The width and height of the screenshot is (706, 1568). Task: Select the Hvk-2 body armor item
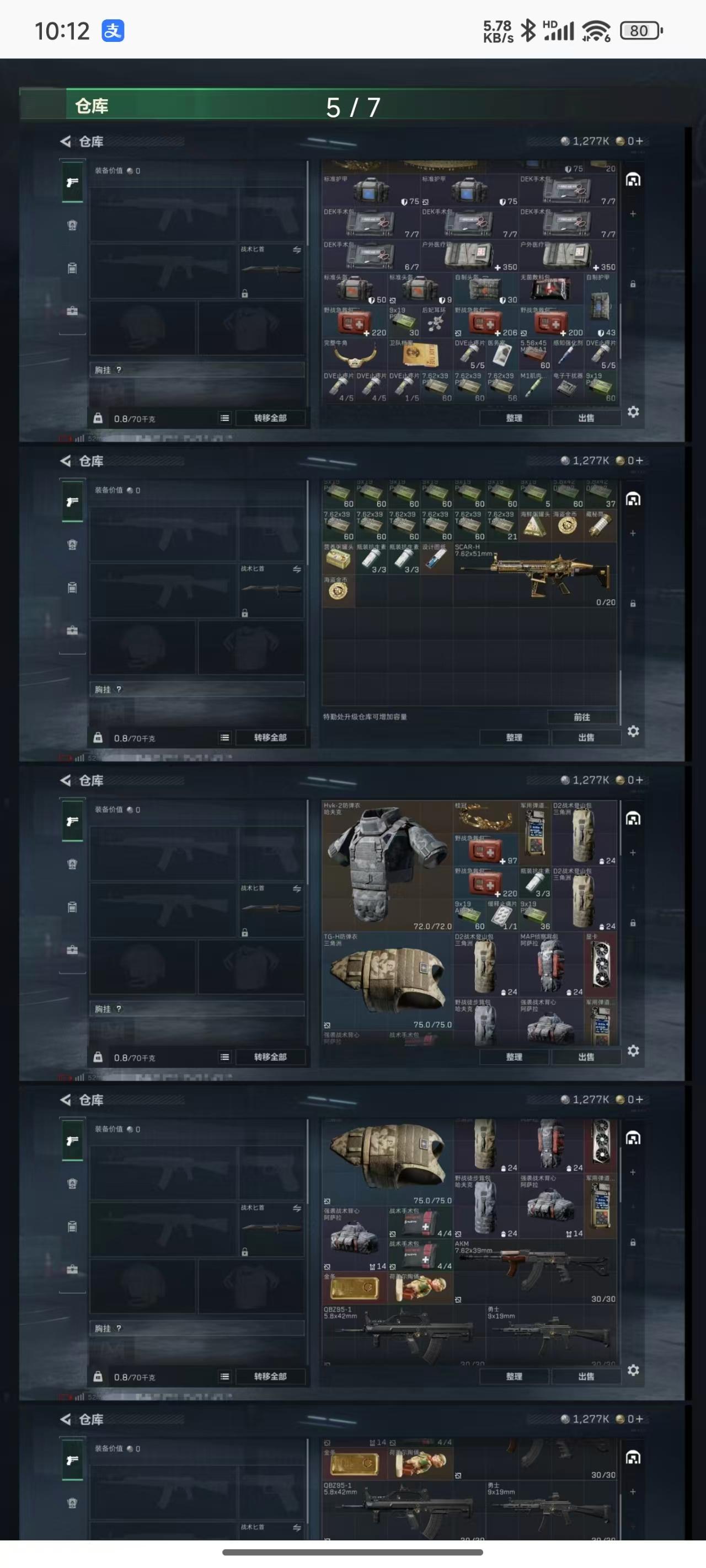pos(387,866)
